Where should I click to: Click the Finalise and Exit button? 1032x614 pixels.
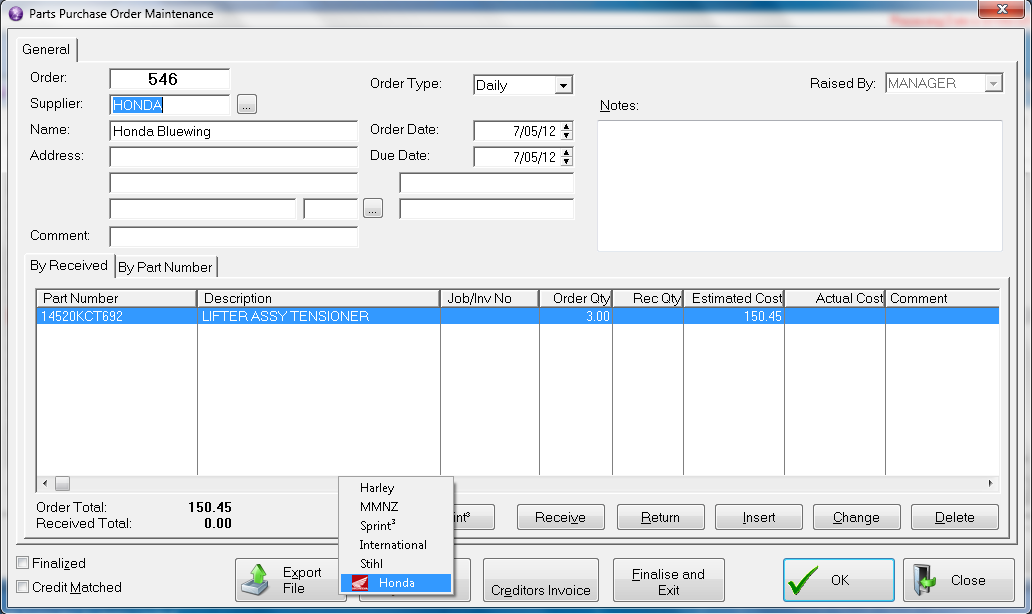(x=668, y=580)
